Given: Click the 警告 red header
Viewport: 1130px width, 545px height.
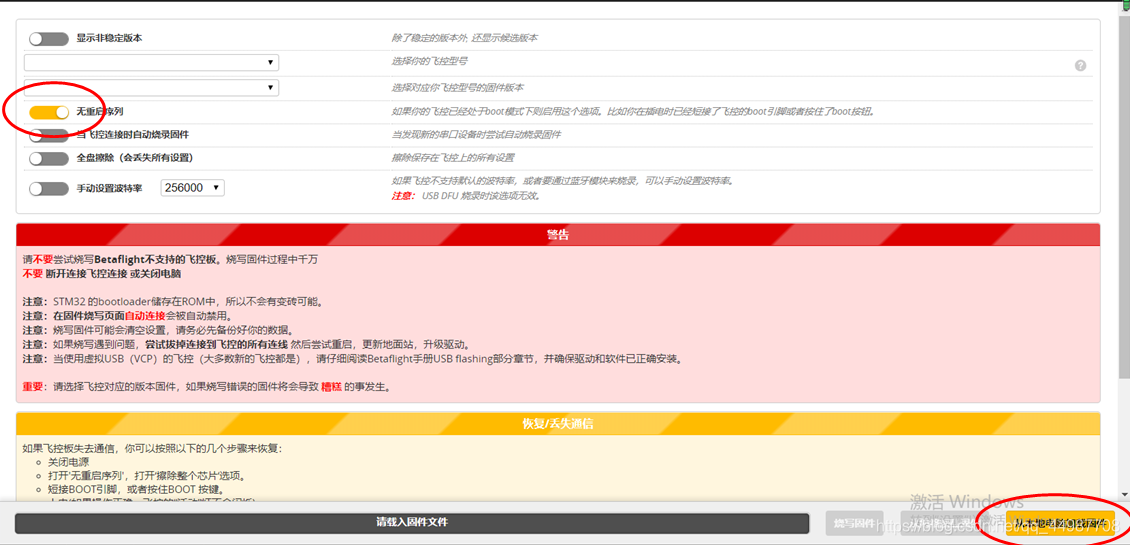Looking at the screenshot, I should [x=558, y=234].
